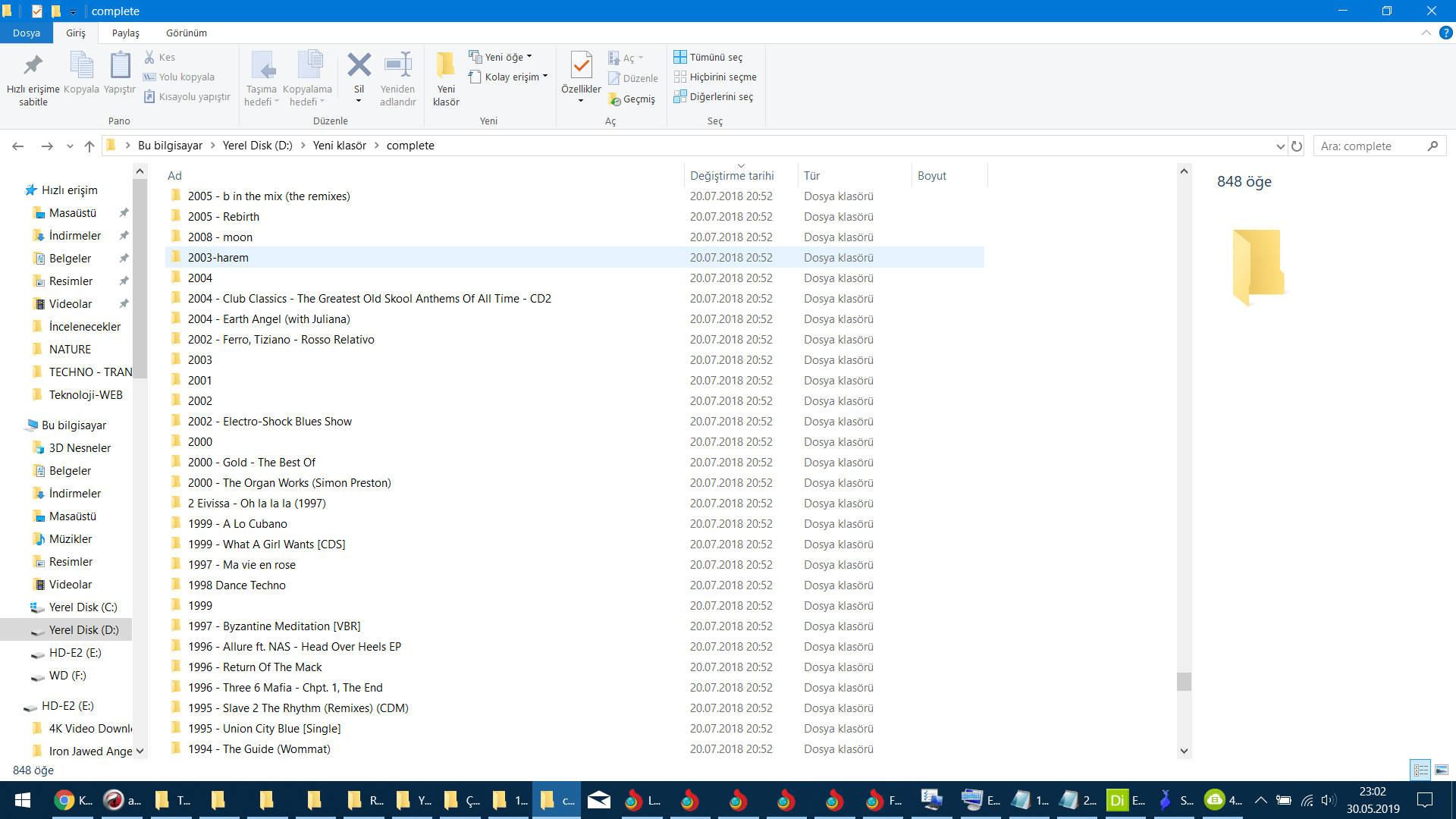Open Özellikler properties icon
Screen dimensions: 1456x819
click(581, 66)
